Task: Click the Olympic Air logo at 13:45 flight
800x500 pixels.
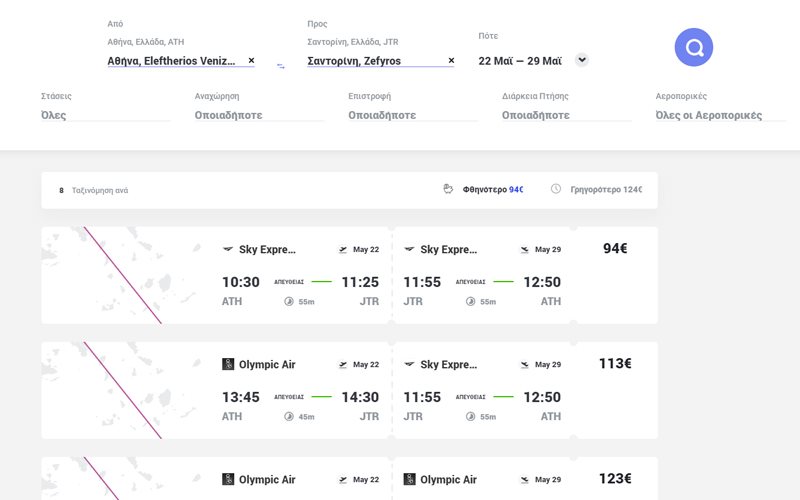Action: [x=228, y=365]
